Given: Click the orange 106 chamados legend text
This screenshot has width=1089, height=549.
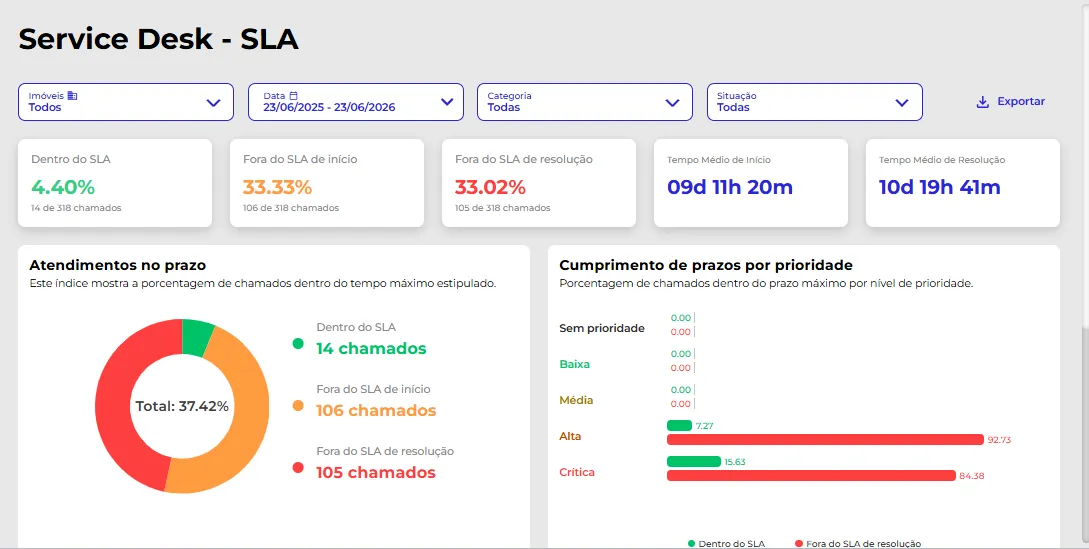Looking at the screenshot, I should pos(376,411).
